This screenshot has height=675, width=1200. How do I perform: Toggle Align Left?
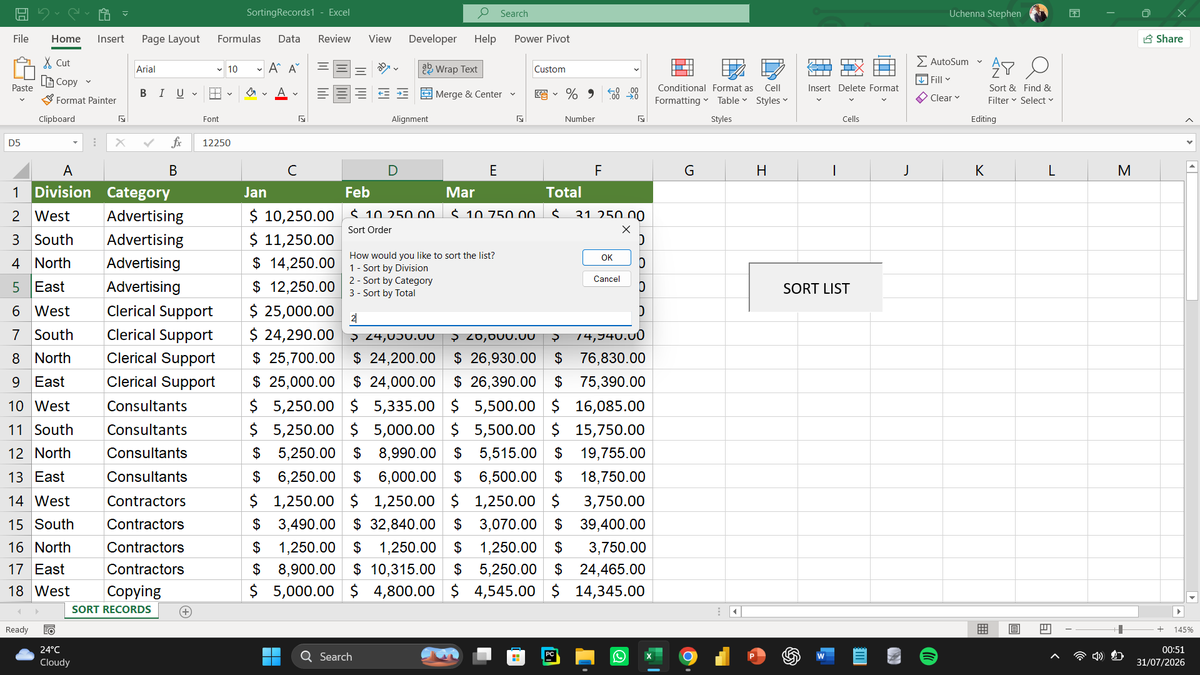pyautogui.click(x=323, y=94)
